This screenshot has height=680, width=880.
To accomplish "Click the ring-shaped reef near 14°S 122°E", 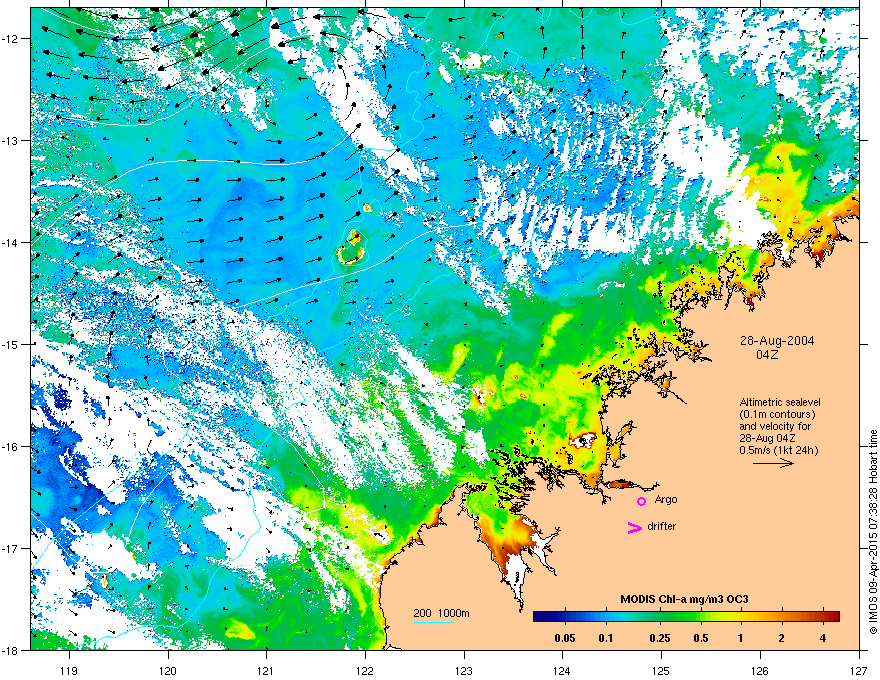I will point(352,249).
